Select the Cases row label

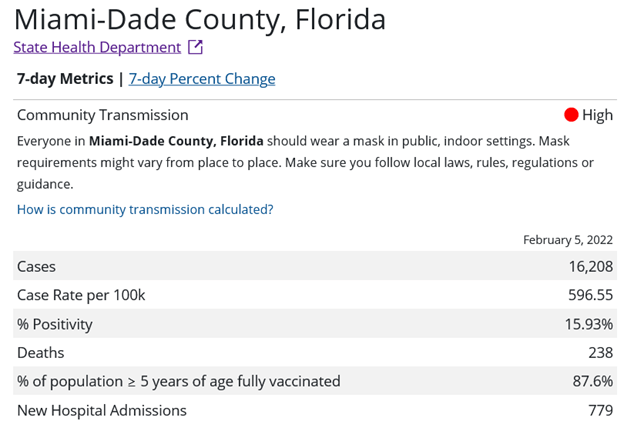coord(37,267)
